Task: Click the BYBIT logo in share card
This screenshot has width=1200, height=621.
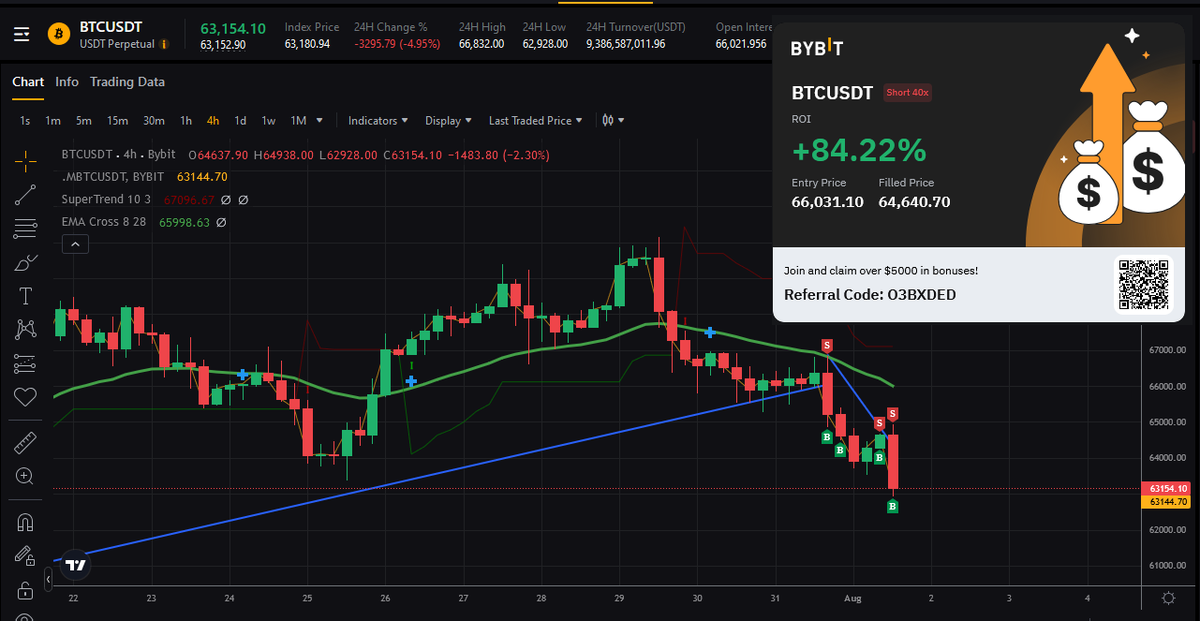Action: point(817,48)
